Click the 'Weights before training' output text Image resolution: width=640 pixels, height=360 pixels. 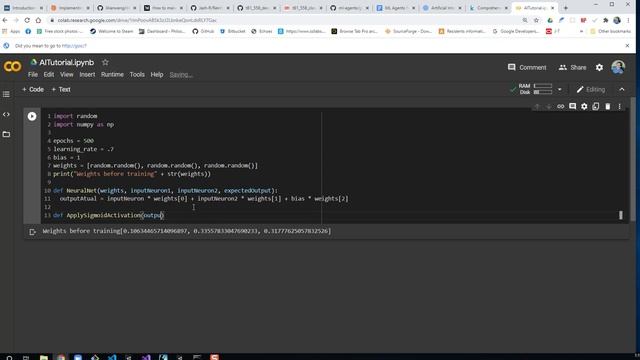tap(187, 231)
